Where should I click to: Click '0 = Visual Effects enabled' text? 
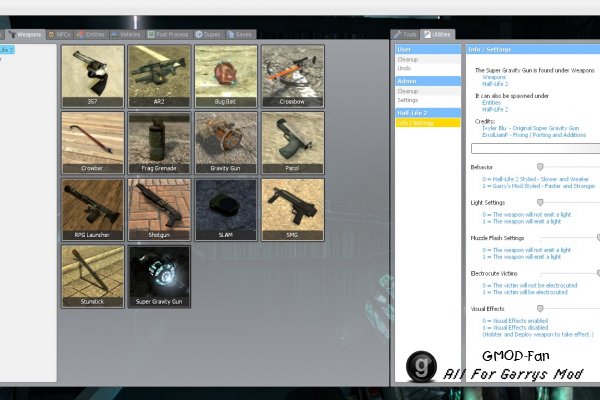coord(515,321)
